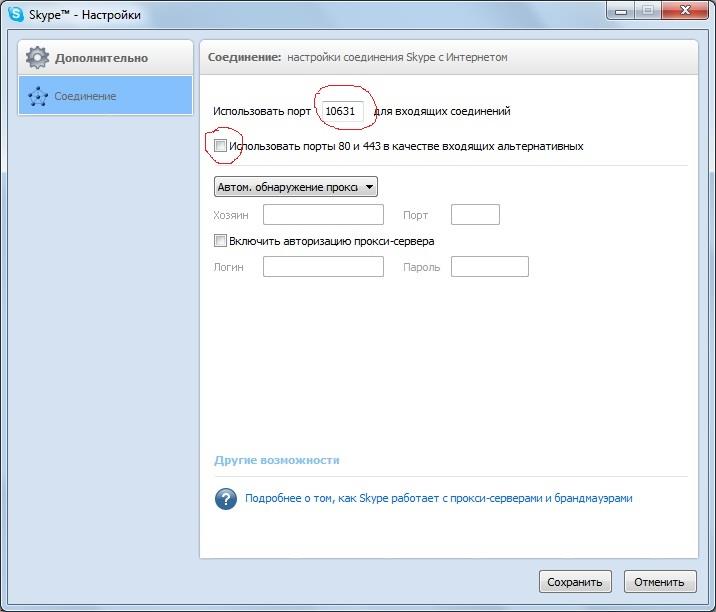Viewport: 716px width, 612px height.
Task: Click the Skype logo in the title bar
Action: 15,14
